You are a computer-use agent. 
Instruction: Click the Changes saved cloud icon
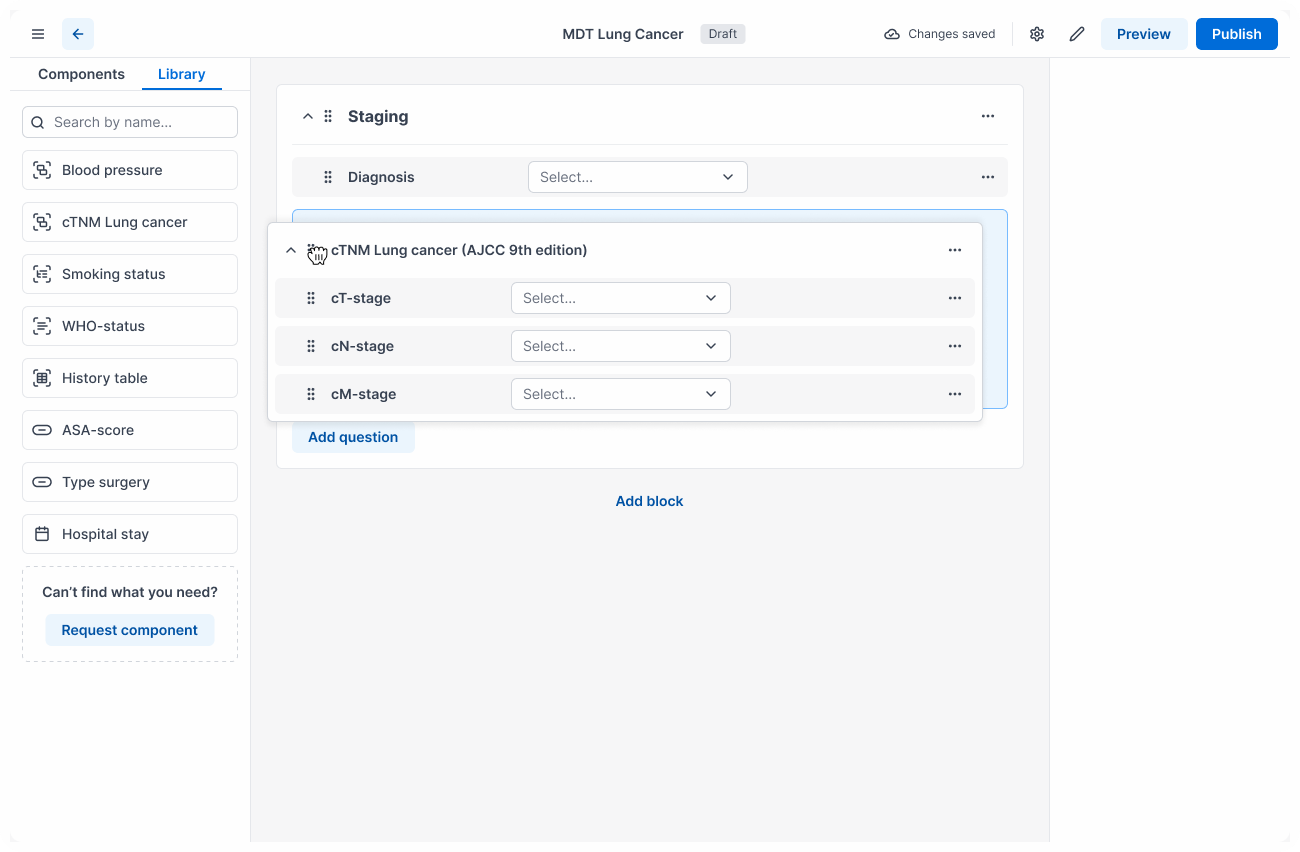[892, 34]
